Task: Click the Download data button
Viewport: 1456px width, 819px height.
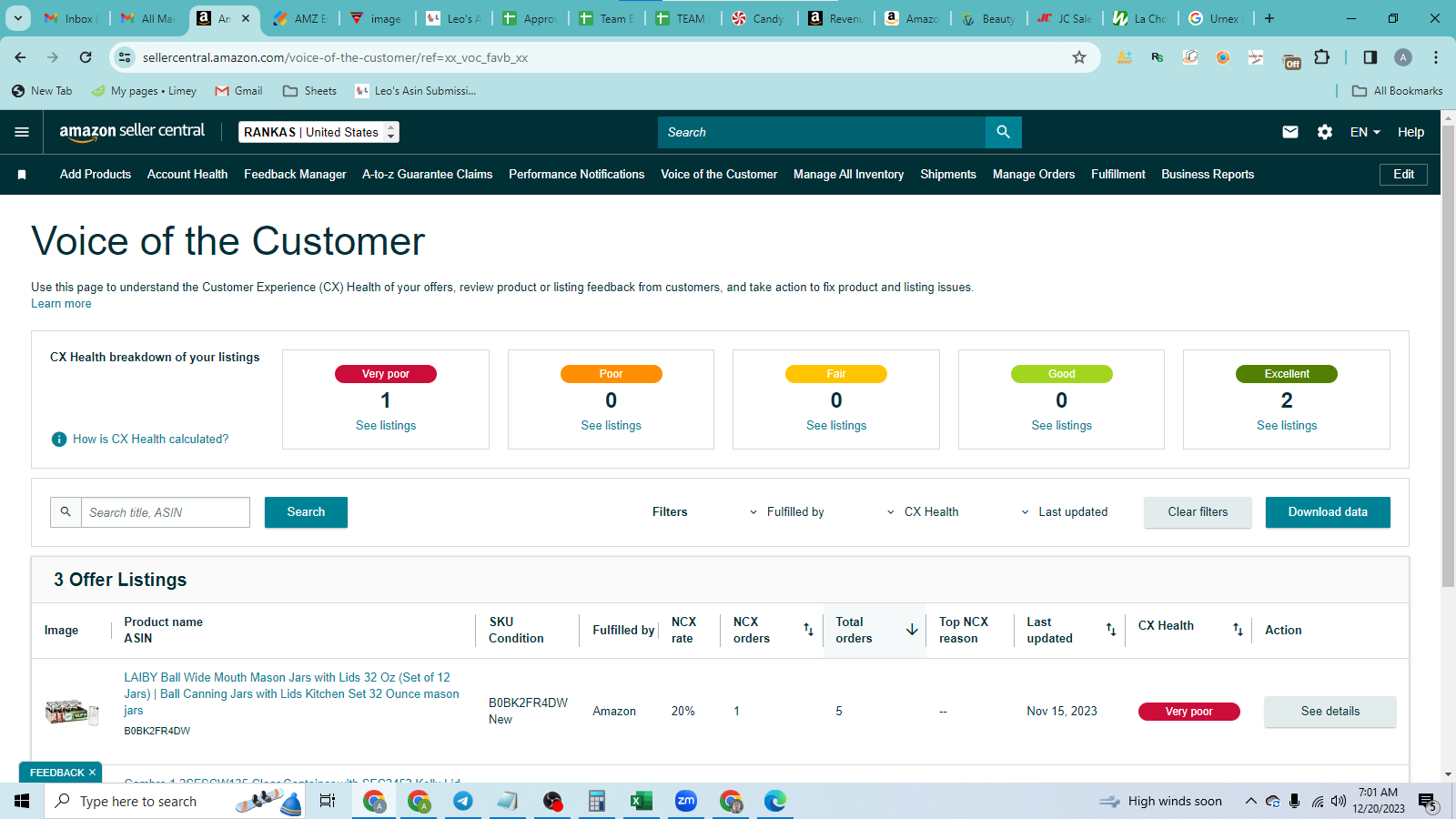Action: tap(1328, 512)
